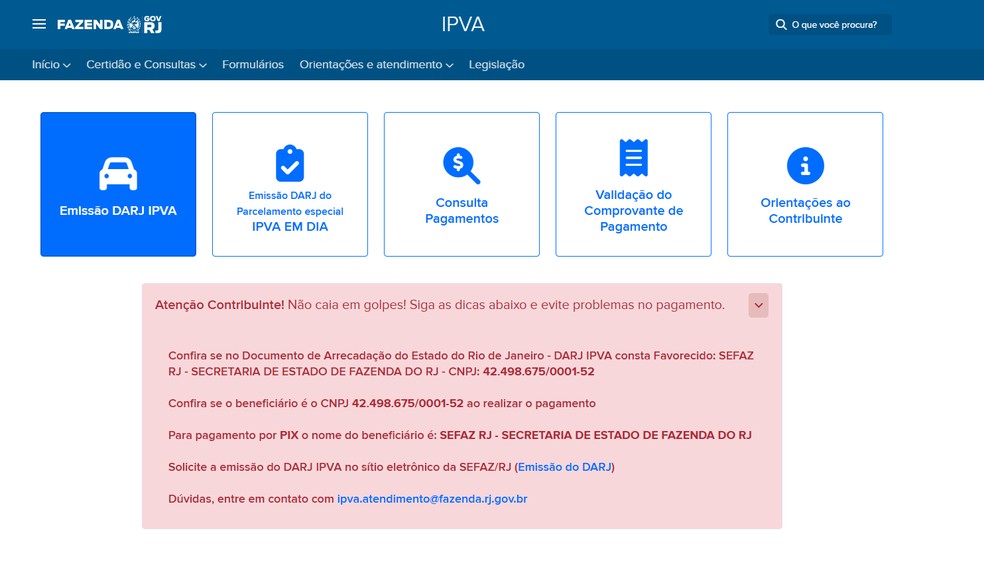Click the car icon for Emissão DARJ IPVA

coord(118,173)
